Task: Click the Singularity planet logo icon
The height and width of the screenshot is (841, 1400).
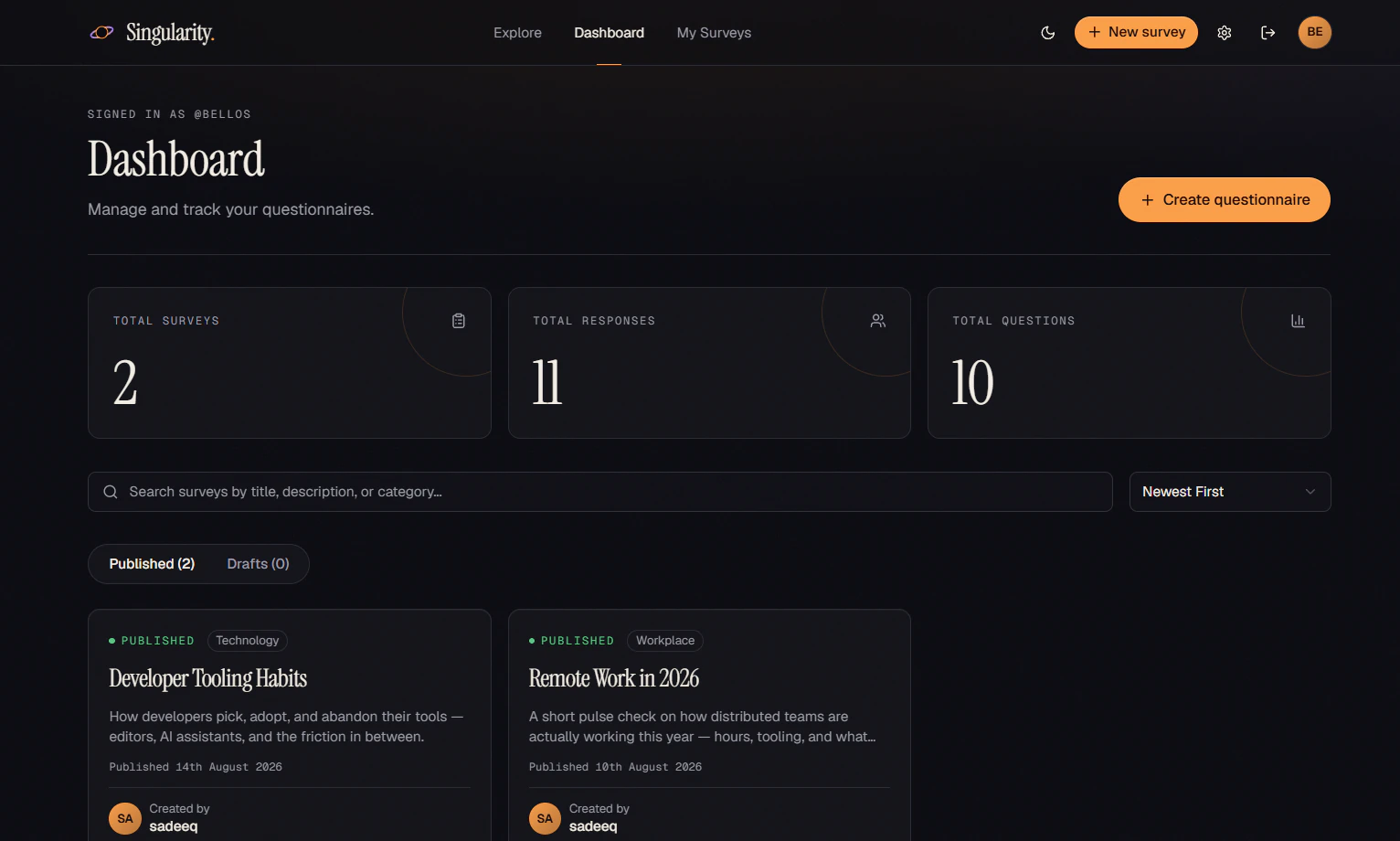Action: coord(101,33)
